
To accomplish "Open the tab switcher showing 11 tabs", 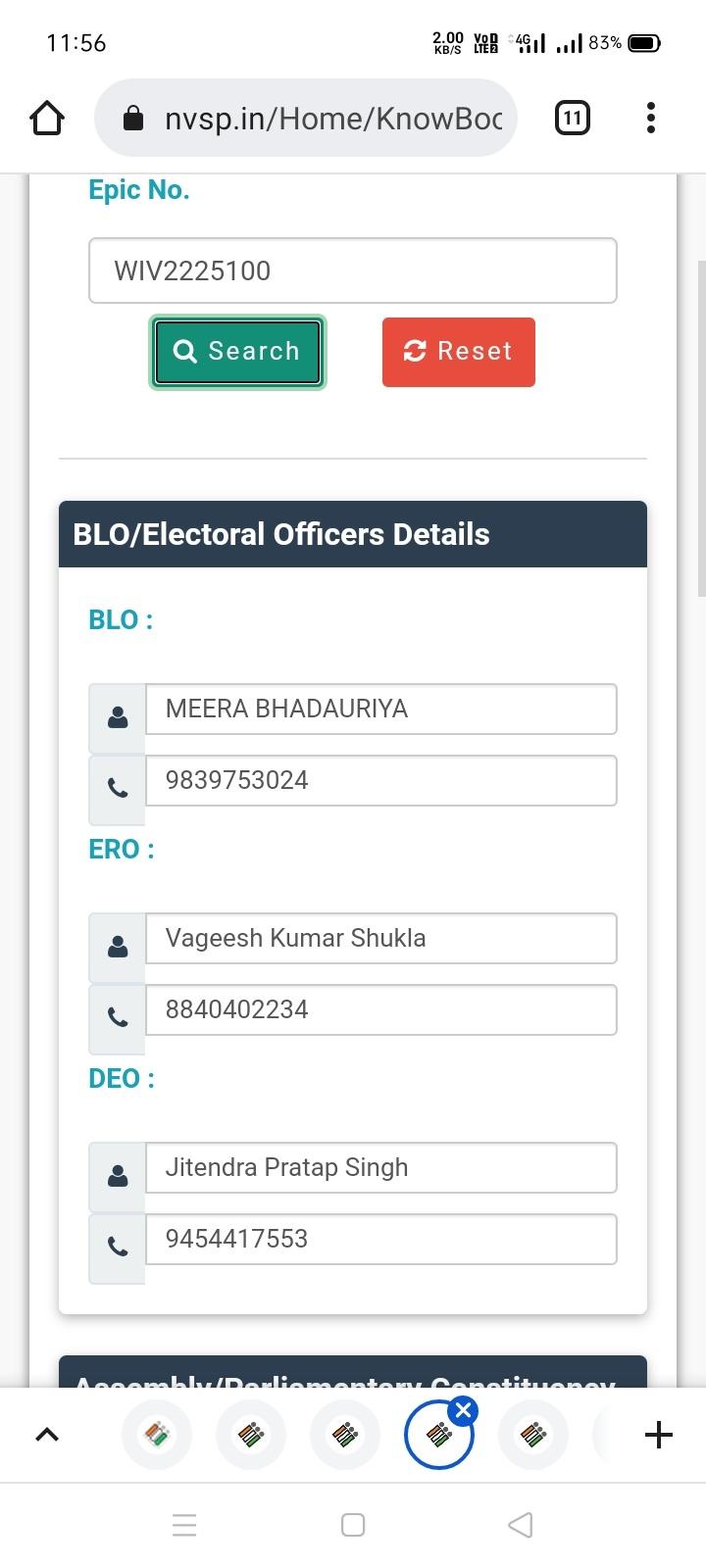I will click(x=572, y=119).
